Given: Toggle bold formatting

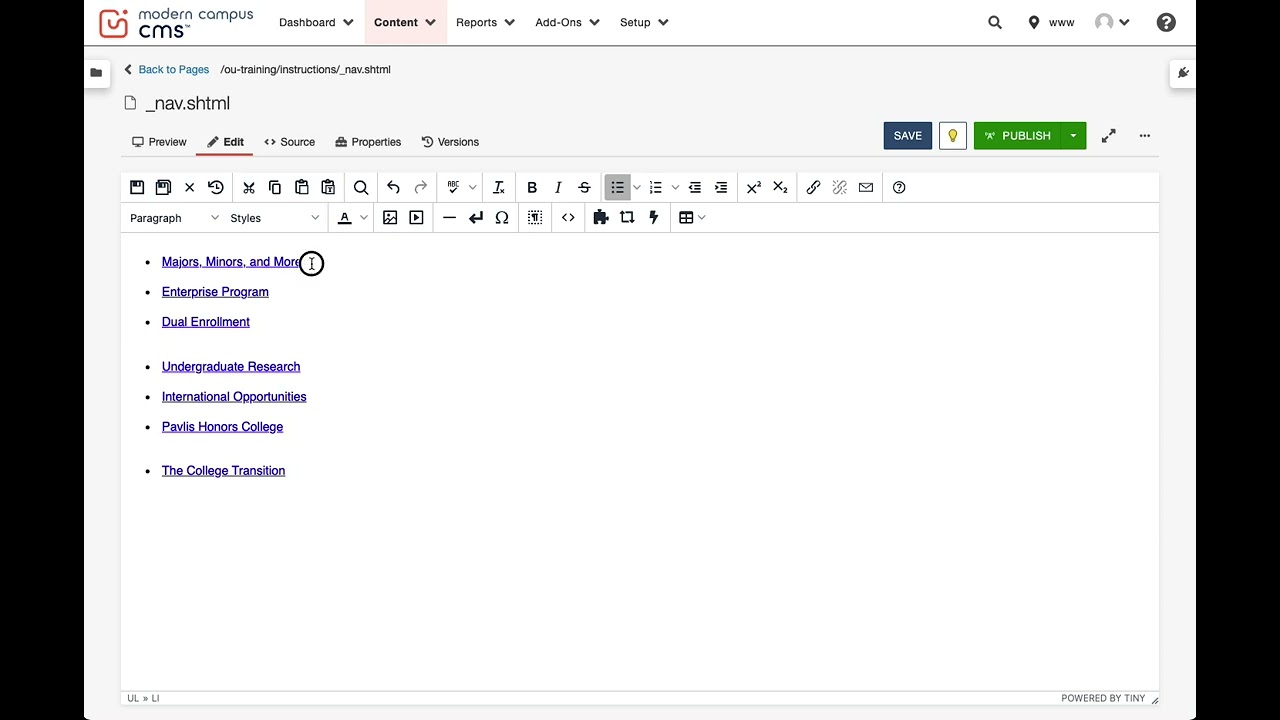Looking at the screenshot, I should (532, 187).
